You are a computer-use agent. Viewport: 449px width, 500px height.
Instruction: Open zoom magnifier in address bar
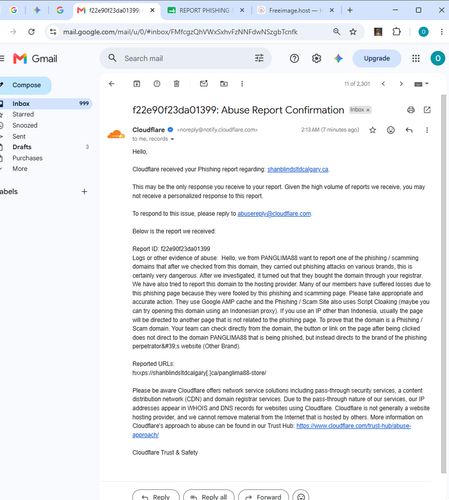[337, 32]
